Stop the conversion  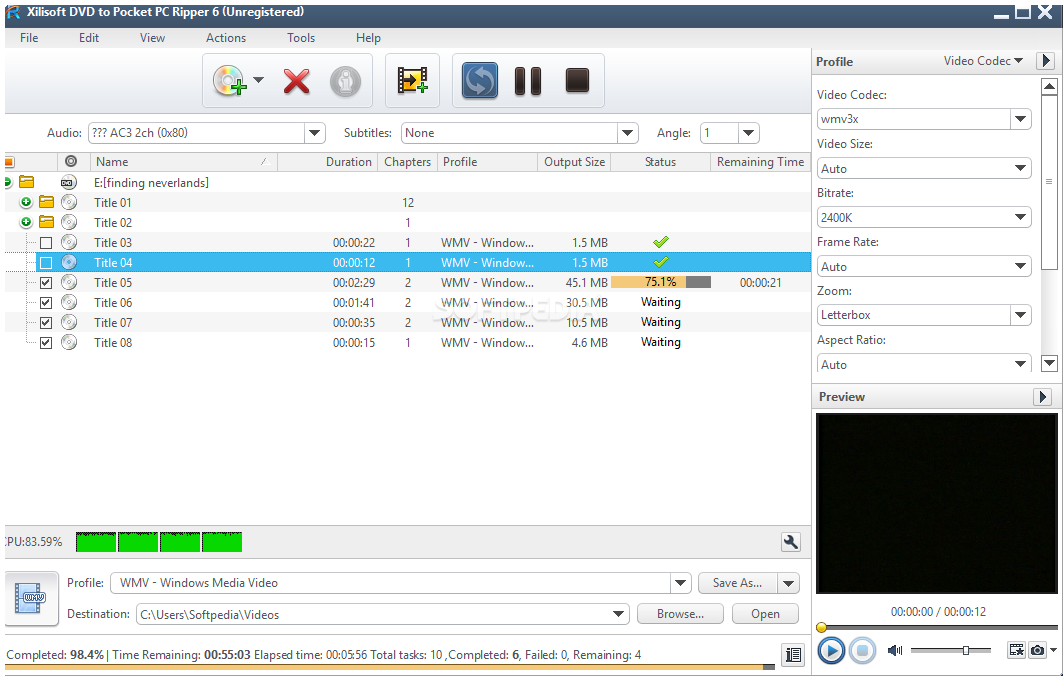click(577, 80)
